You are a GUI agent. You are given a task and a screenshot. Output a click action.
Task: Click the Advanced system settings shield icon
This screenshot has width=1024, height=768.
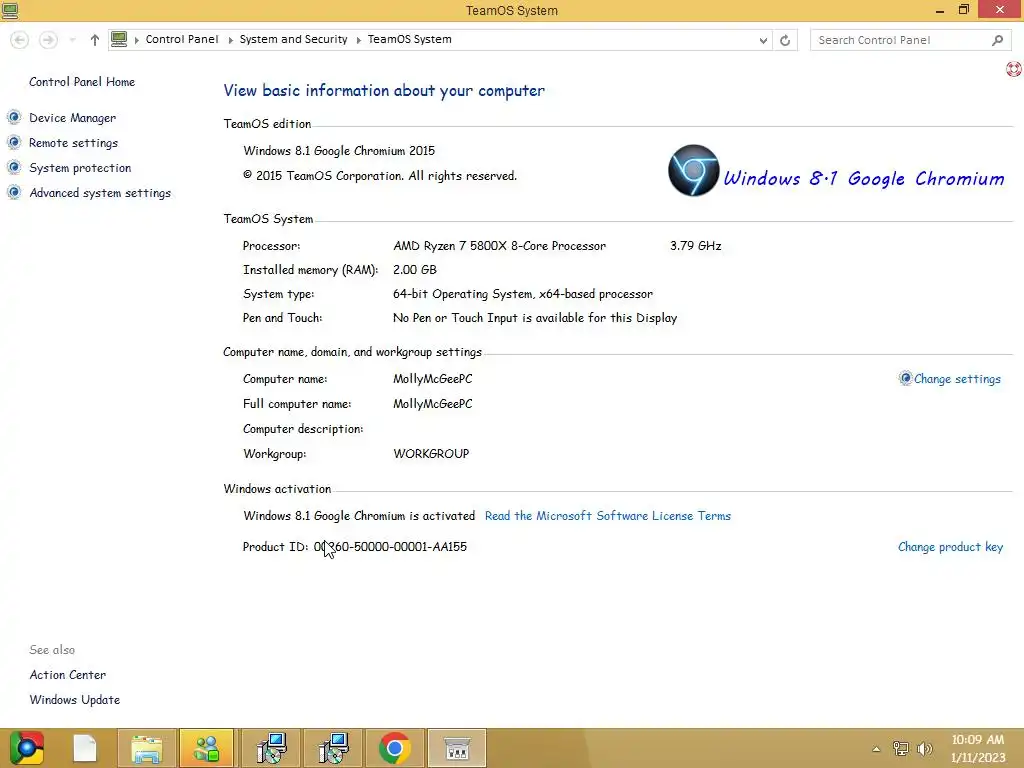point(14,192)
